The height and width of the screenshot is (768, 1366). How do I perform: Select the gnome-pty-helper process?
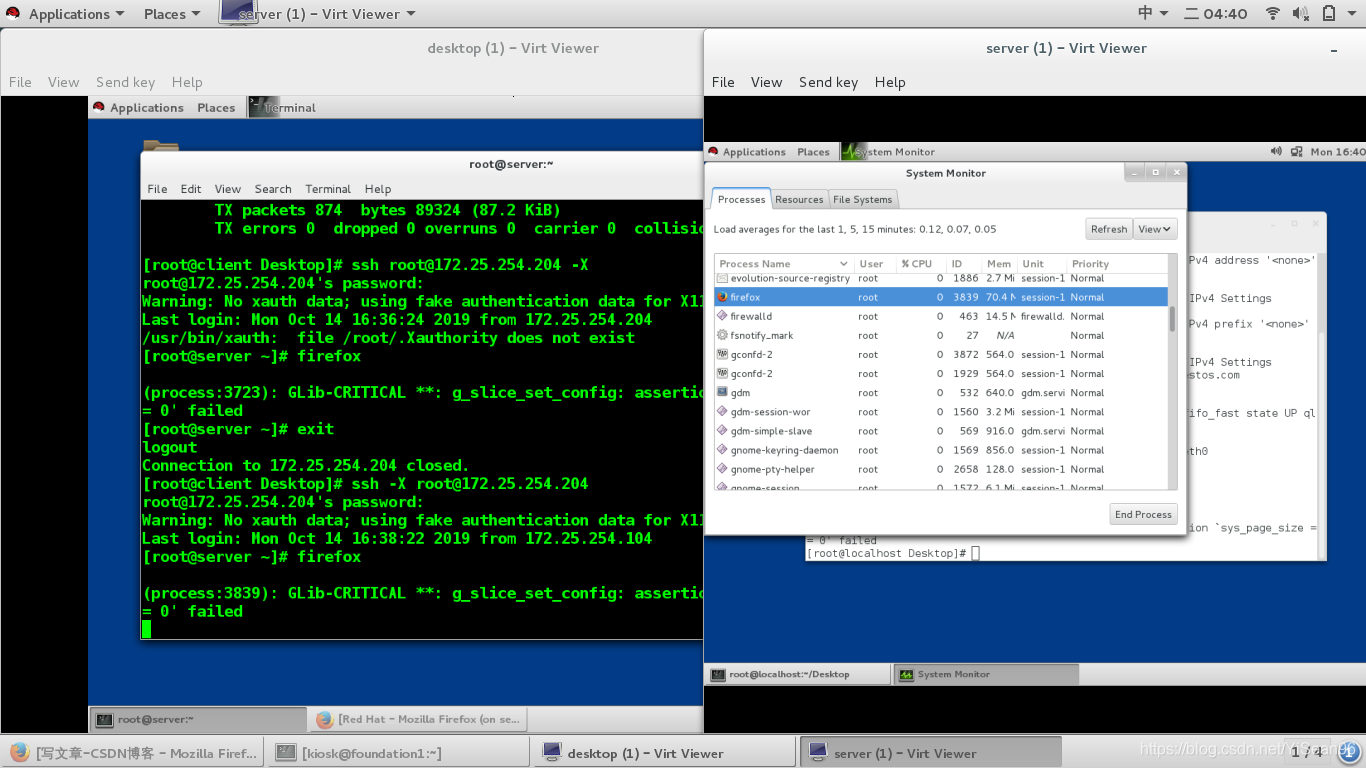click(940, 469)
